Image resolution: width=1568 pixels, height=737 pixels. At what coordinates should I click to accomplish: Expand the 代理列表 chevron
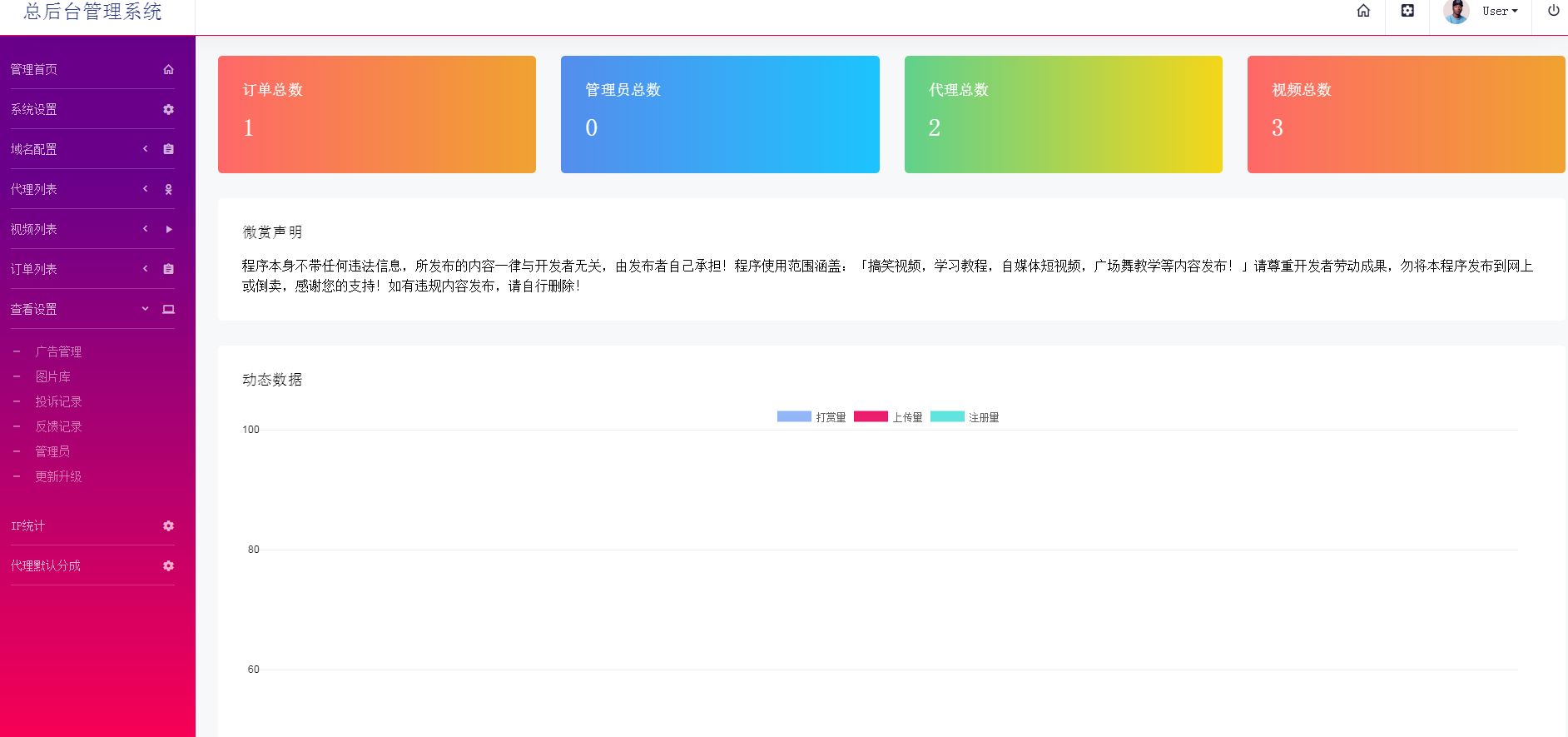tap(145, 189)
